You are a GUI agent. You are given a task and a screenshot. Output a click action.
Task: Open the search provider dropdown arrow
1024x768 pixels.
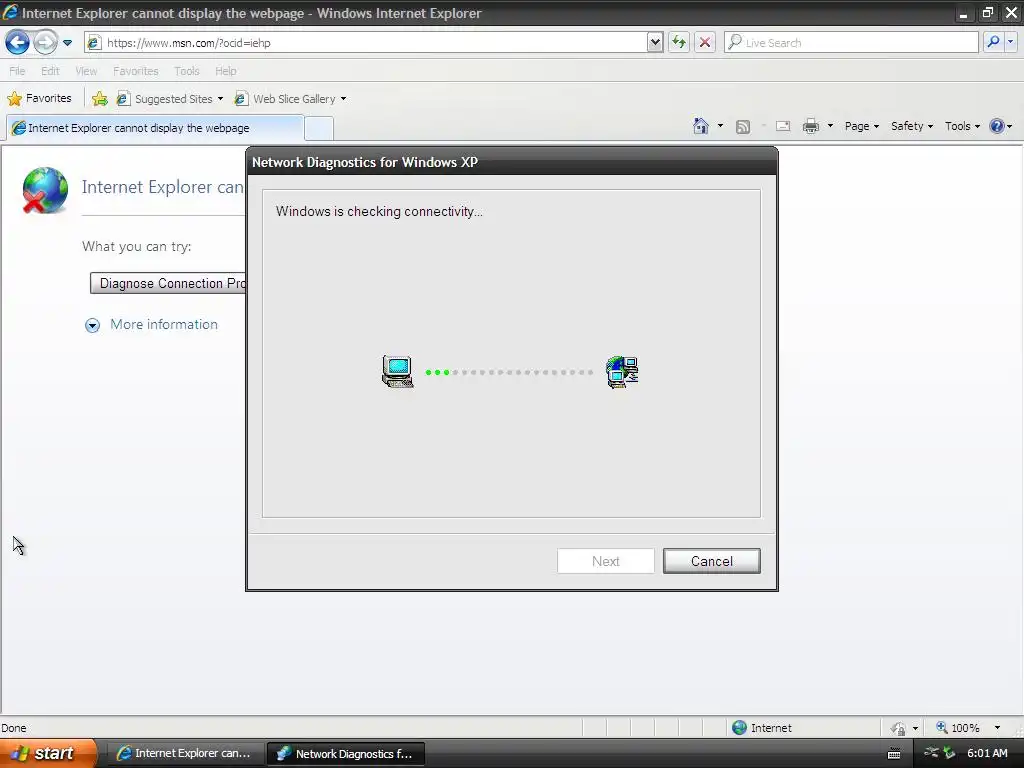click(x=1010, y=42)
